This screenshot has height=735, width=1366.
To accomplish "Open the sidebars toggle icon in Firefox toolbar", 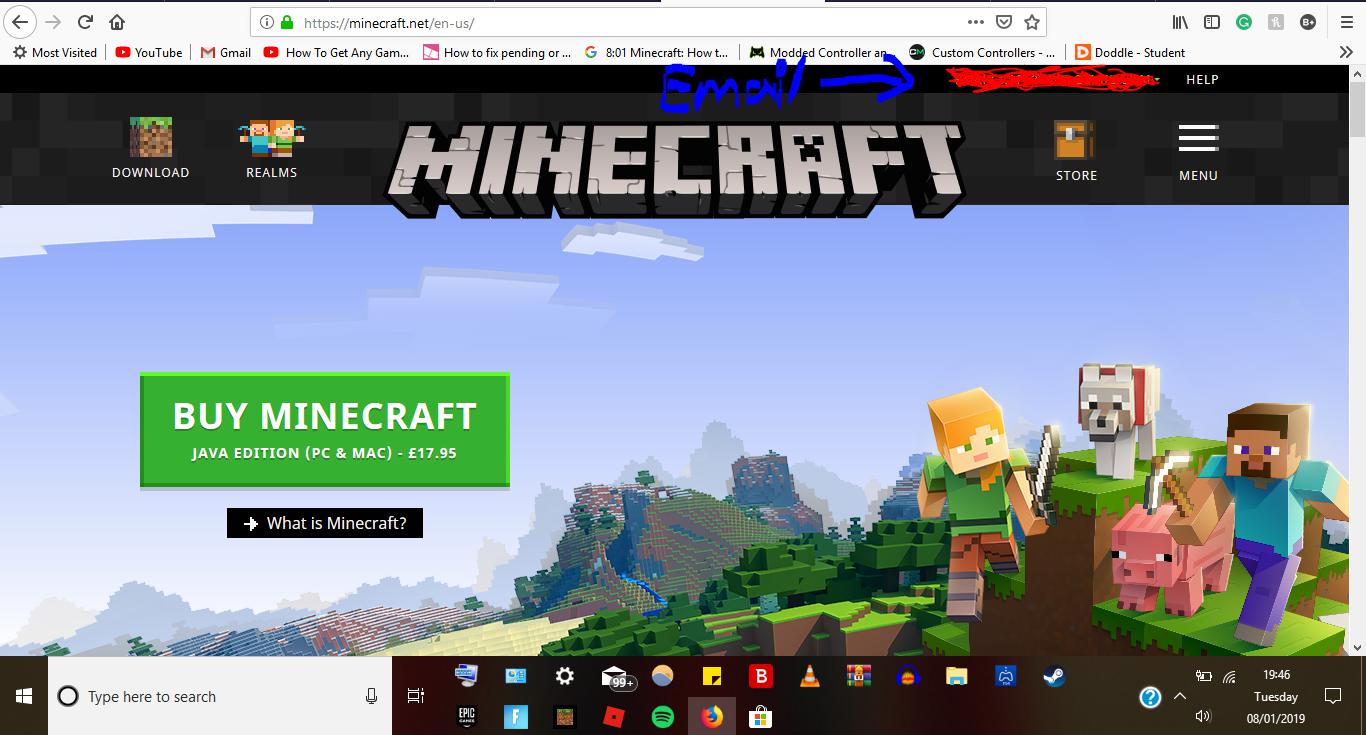I will [1211, 22].
